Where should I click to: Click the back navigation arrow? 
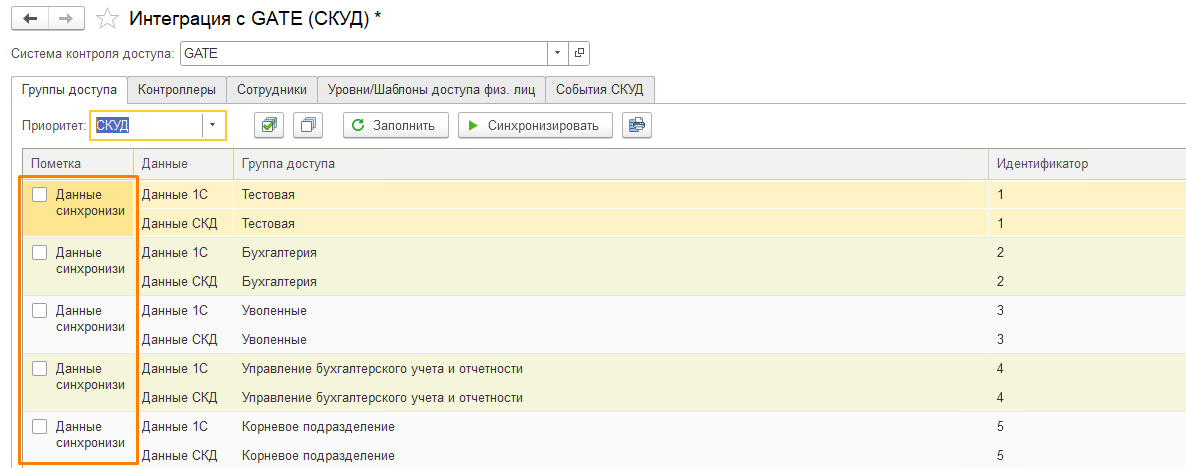click(29, 19)
